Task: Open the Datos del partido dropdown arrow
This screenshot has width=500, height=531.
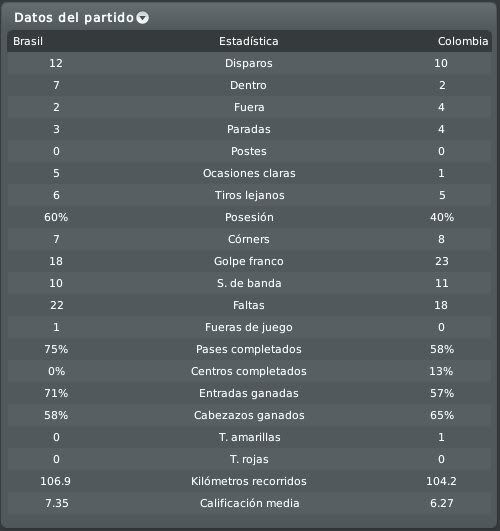Action: coord(143,18)
